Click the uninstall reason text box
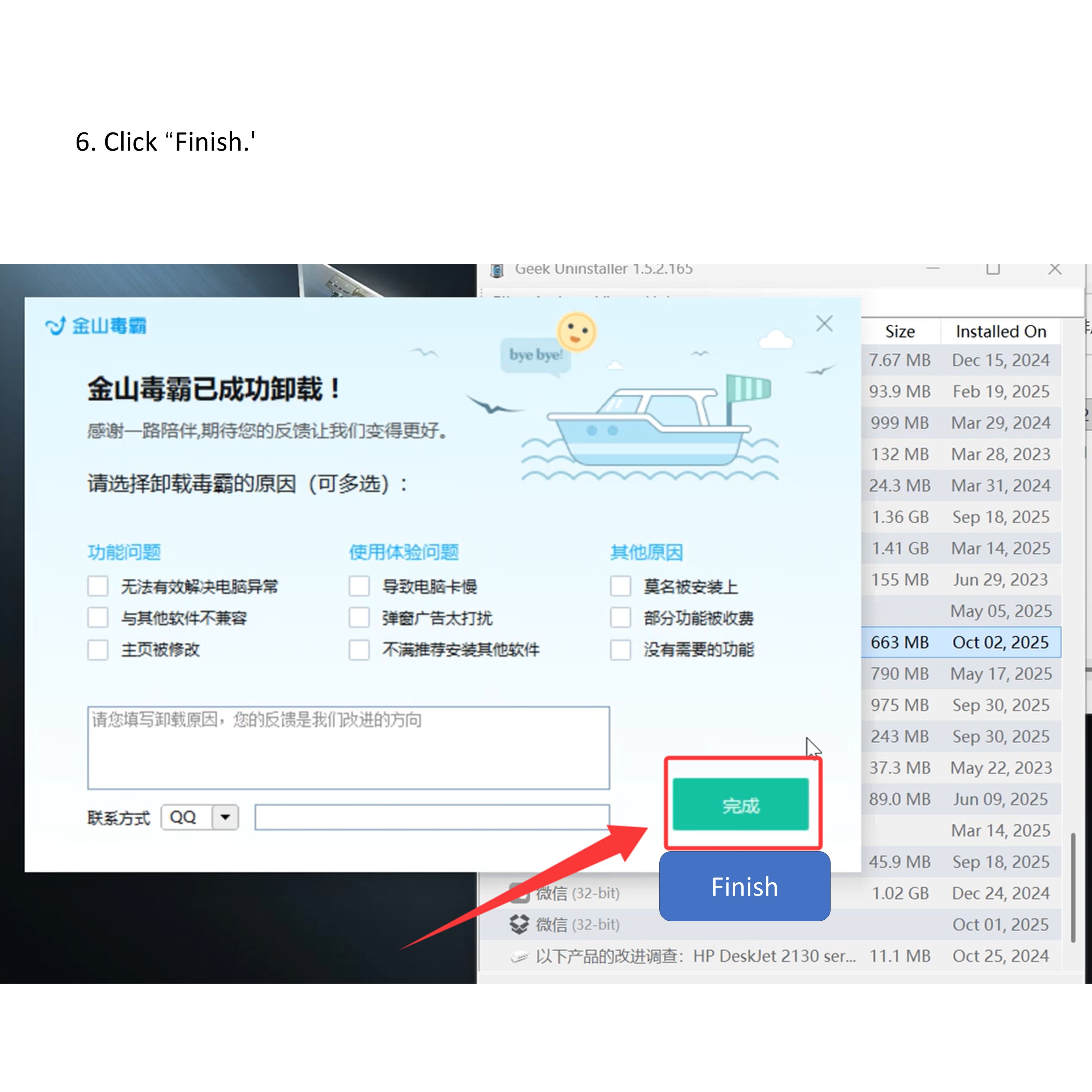This screenshot has height=1092, width=1092. (348, 747)
